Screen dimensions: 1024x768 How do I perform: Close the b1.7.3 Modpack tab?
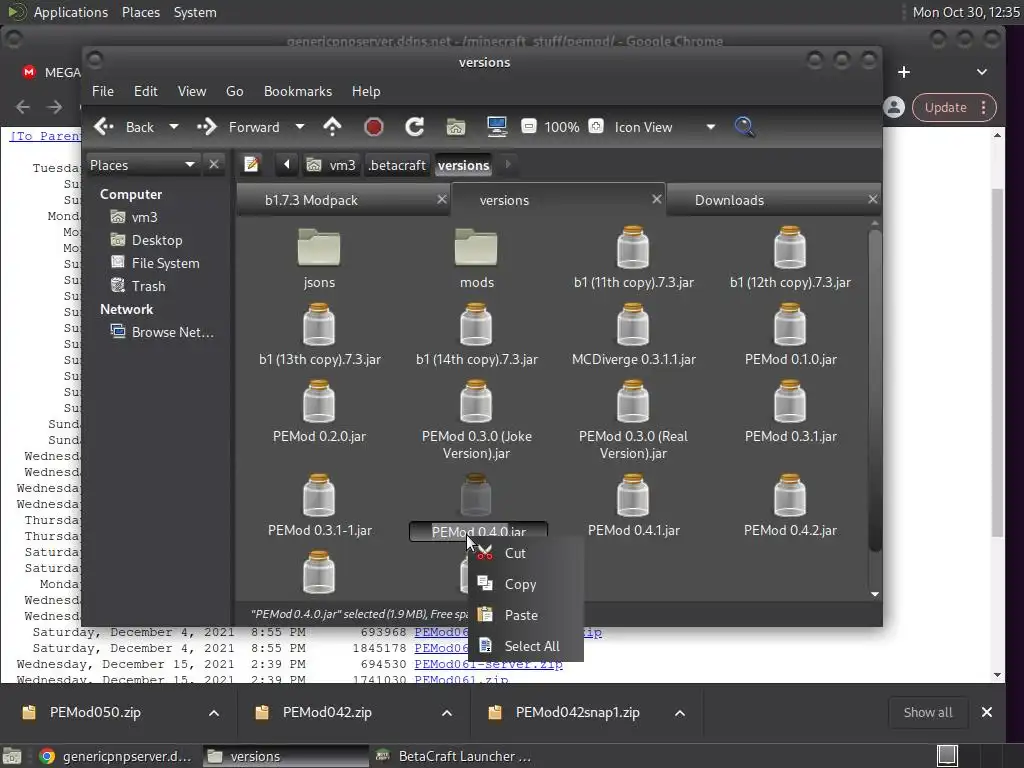(x=441, y=199)
